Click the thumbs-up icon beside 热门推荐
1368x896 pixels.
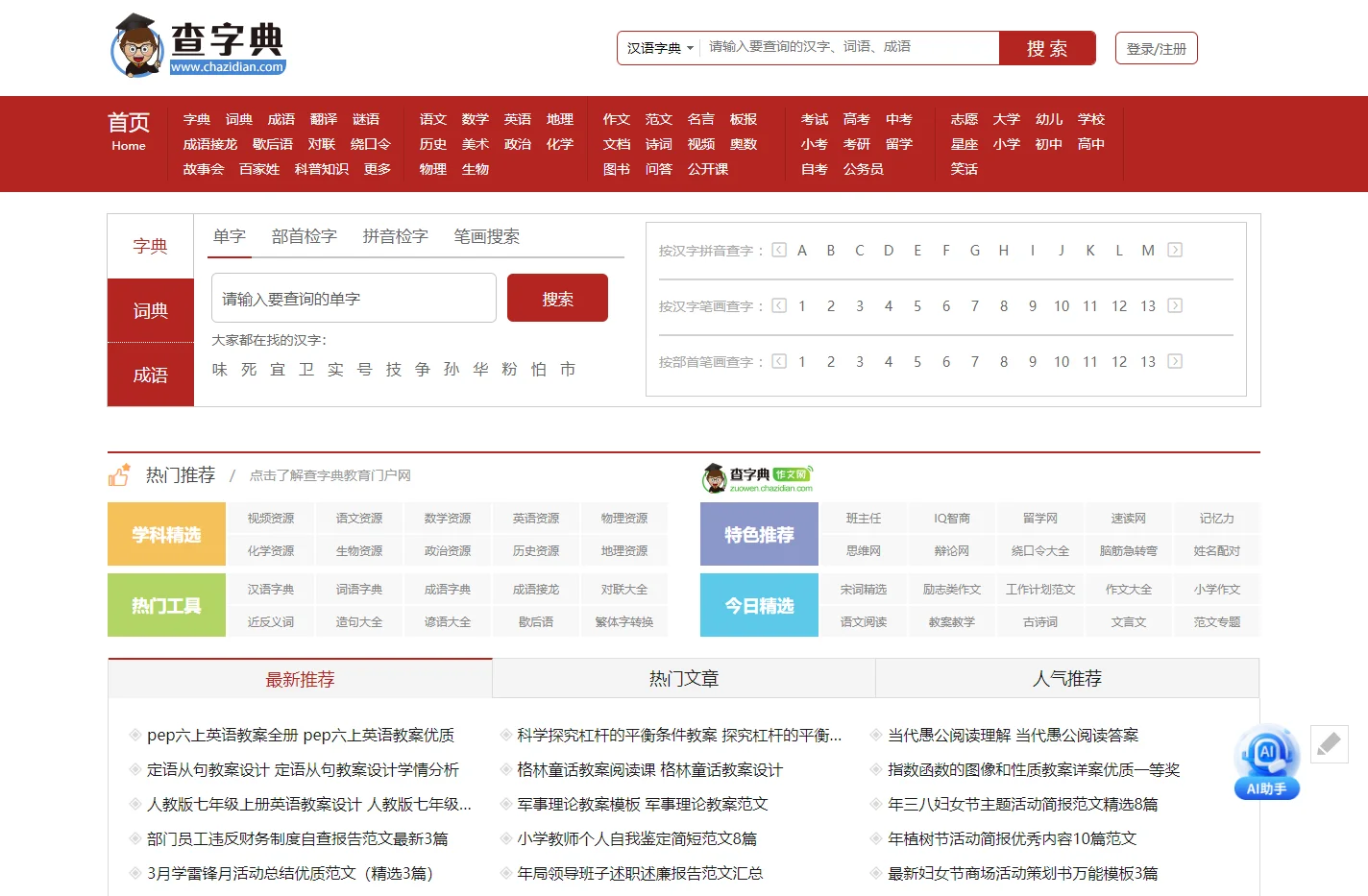coord(119,475)
